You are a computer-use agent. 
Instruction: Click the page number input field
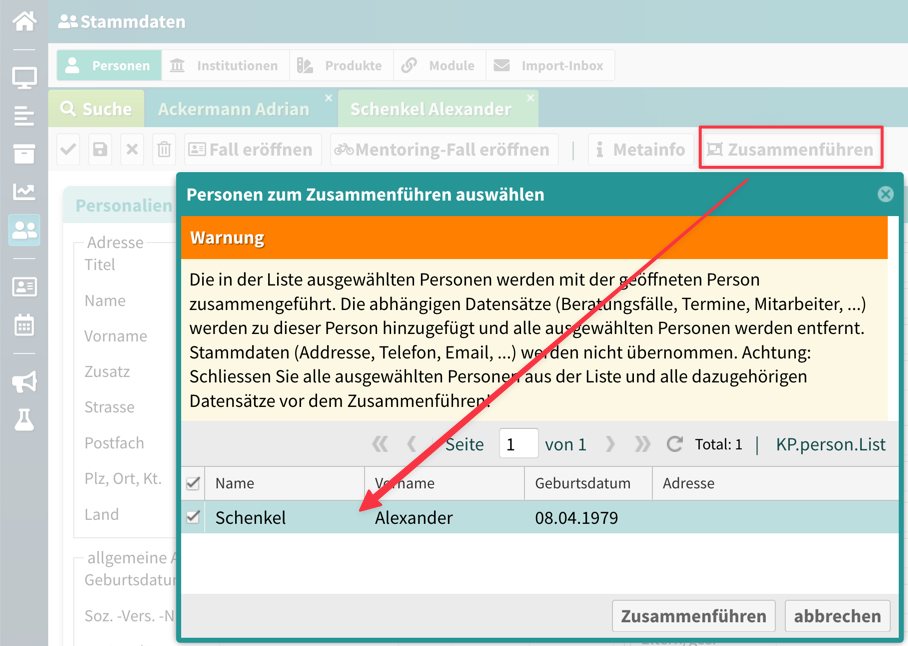pyautogui.click(x=518, y=444)
